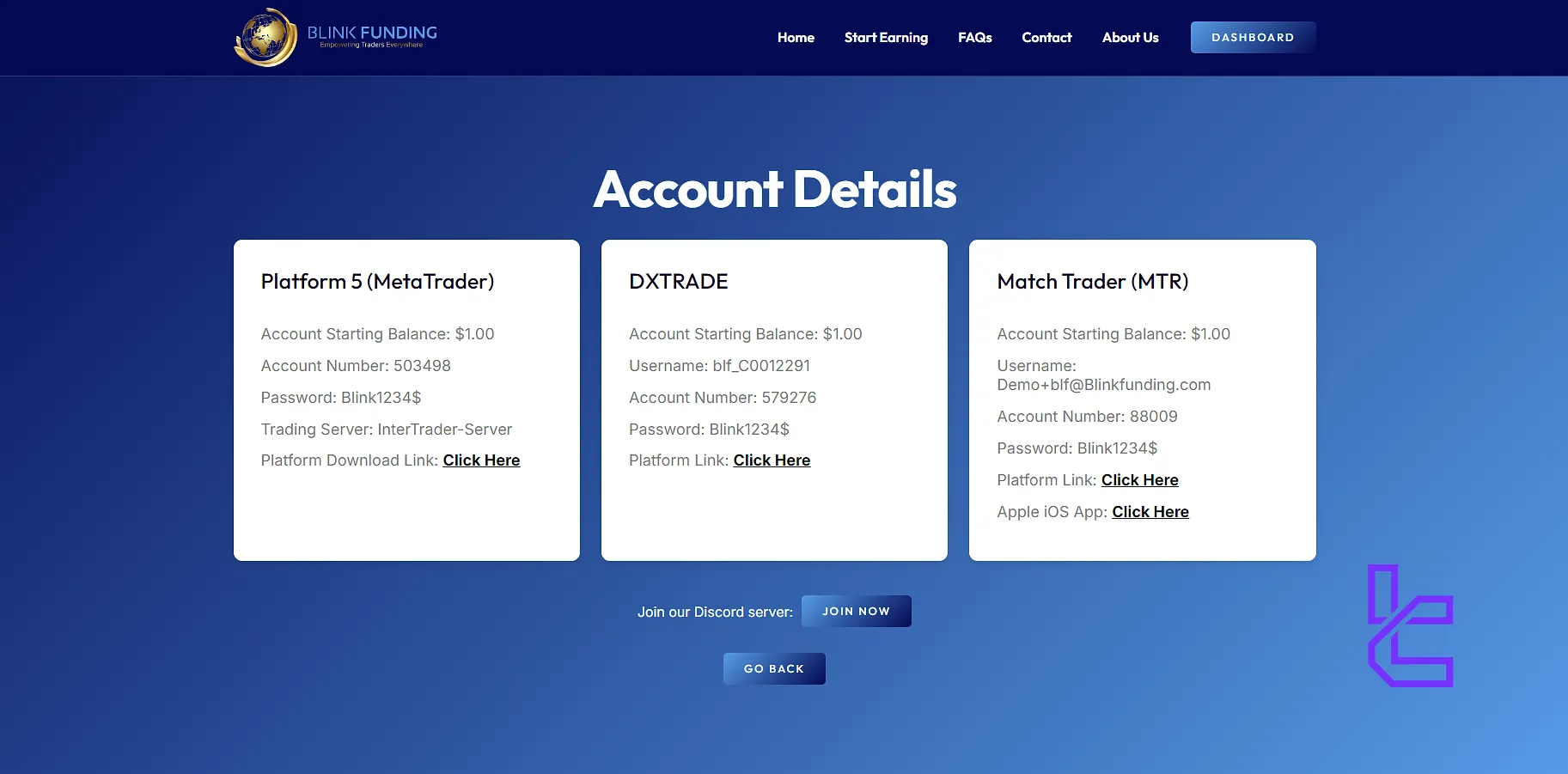Click the Demo+blf@Blinkfunding.com username text

point(1103,385)
